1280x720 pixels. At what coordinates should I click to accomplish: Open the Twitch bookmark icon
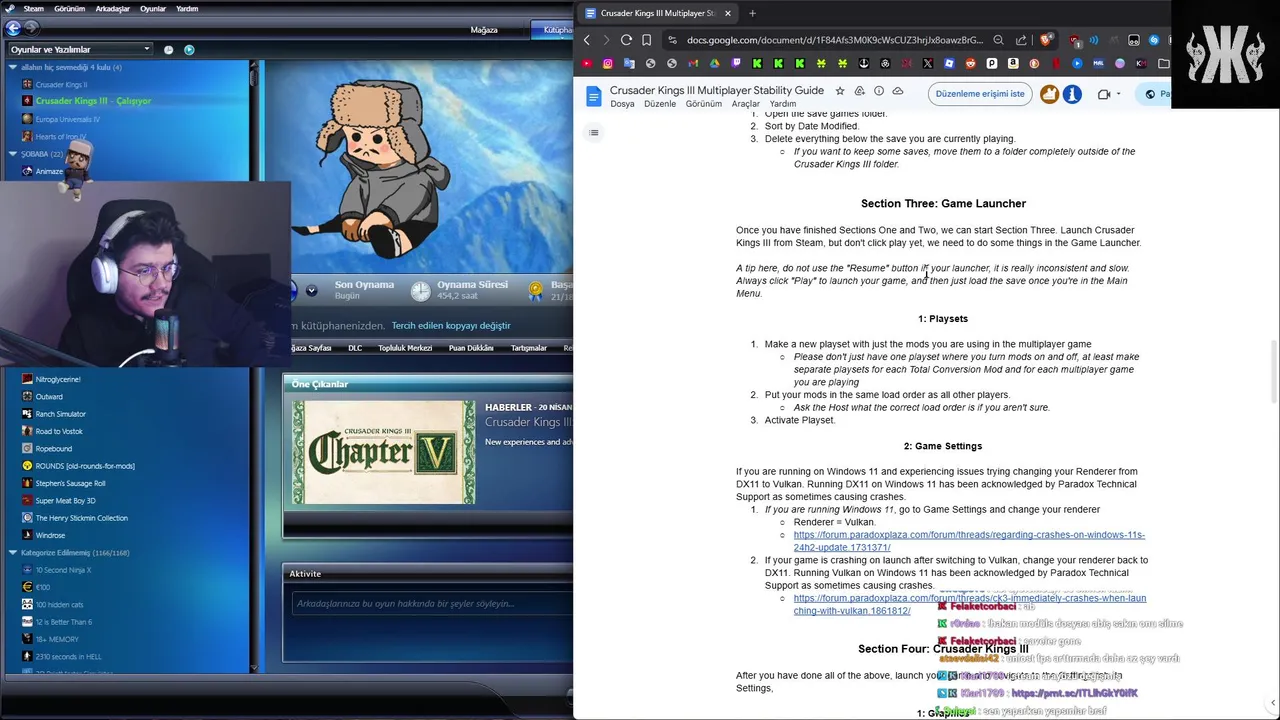(736, 64)
